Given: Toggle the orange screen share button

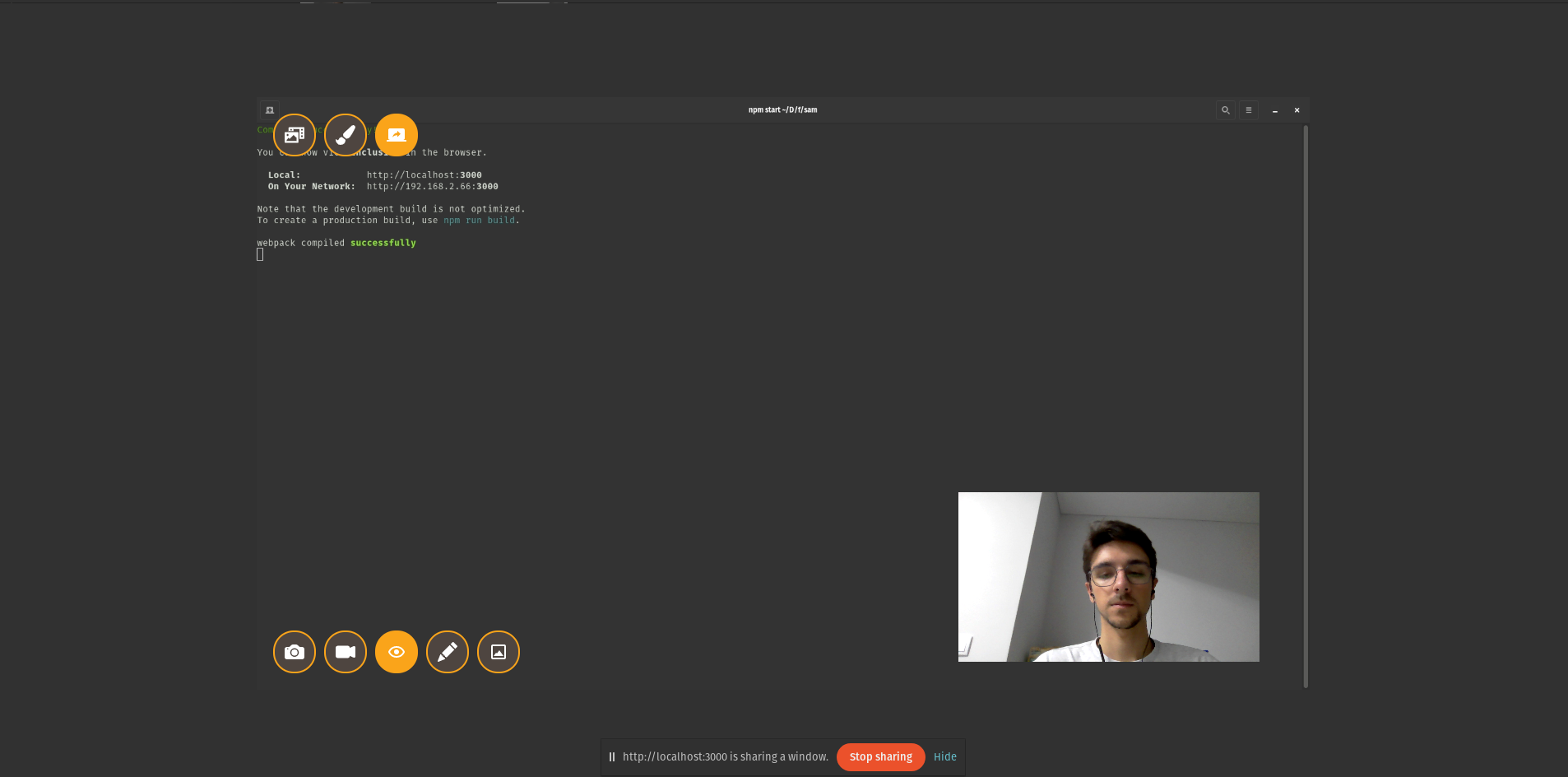Looking at the screenshot, I should click(x=397, y=135).
